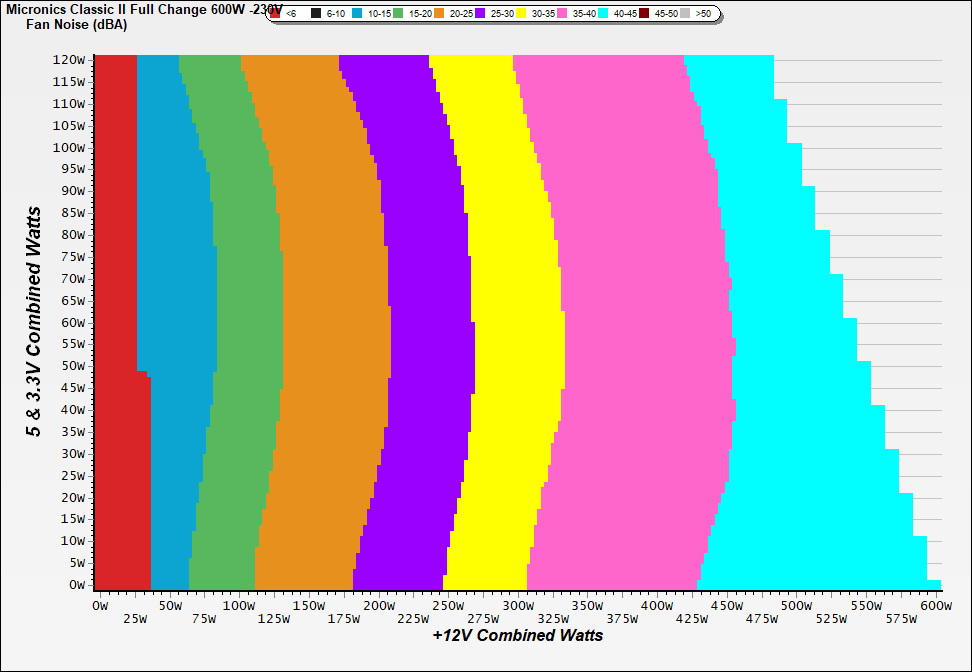Click the gray >50 legend swatch
Viewport: 972px width, 672px height.
point(685,14)
